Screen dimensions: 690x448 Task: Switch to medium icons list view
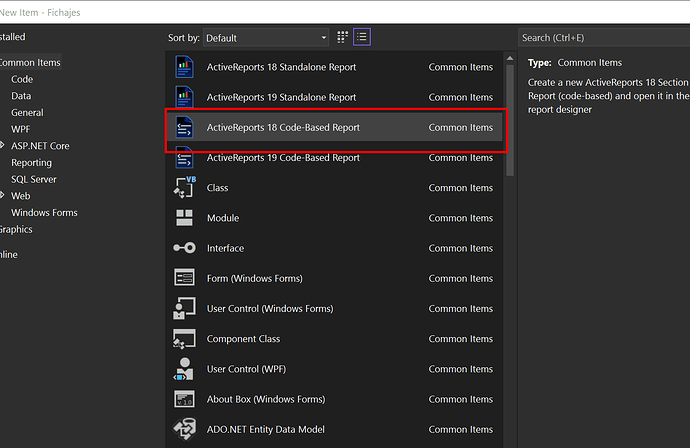[x=362, y=37]
